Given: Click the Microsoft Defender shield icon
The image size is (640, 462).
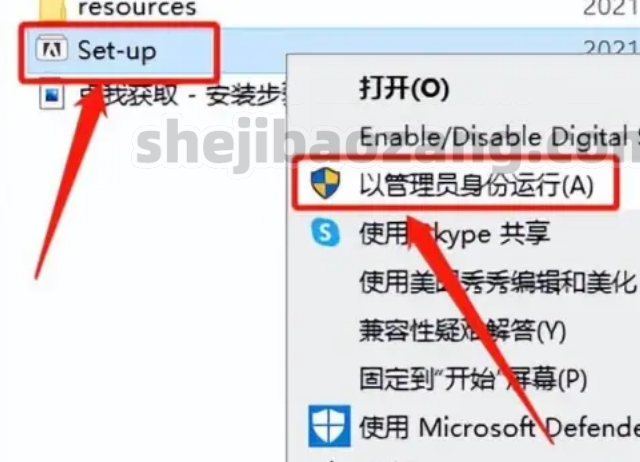Looking at the screenshot, I should point(329,426).
